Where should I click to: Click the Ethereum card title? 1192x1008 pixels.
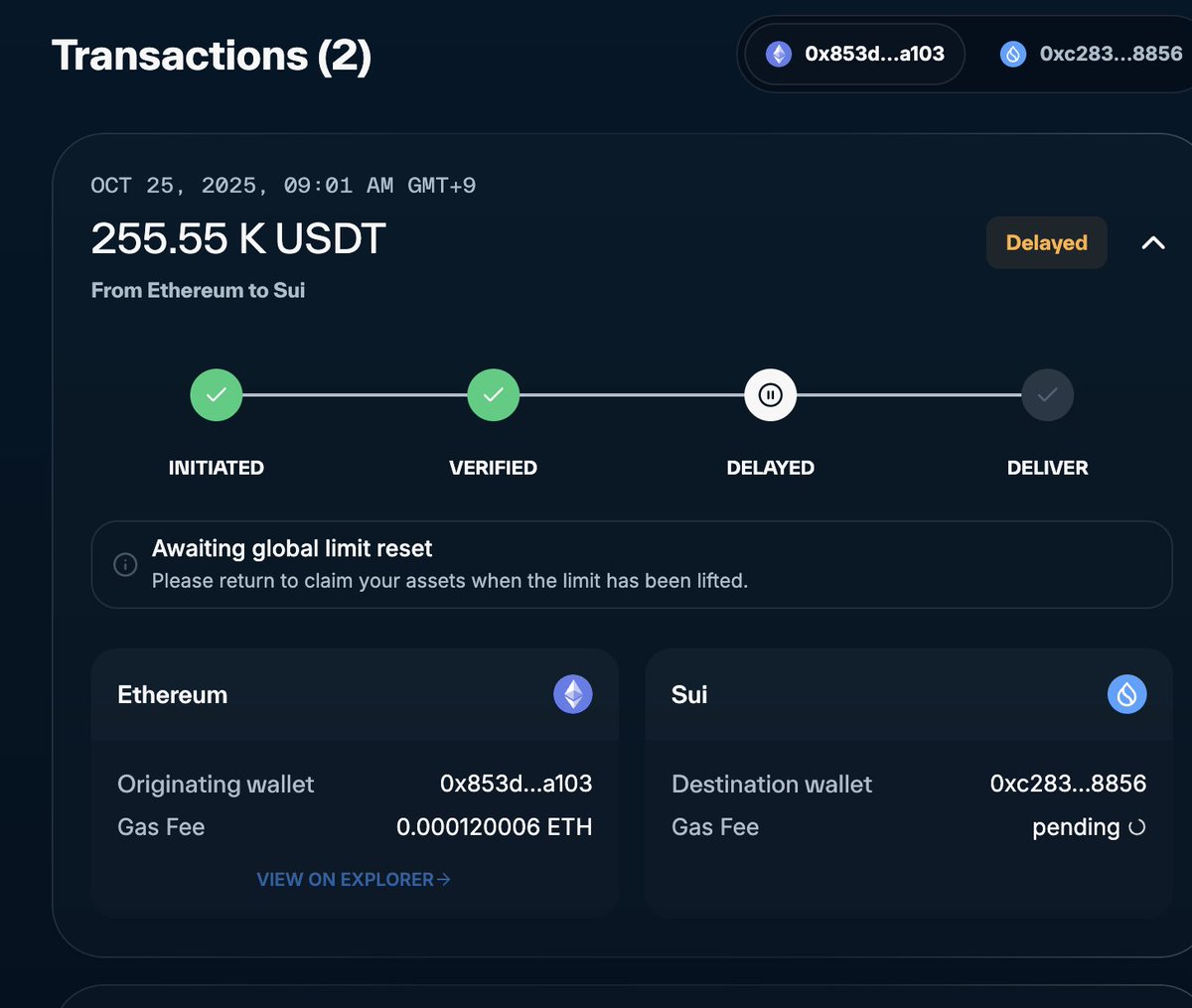click(x=173, y=695)
